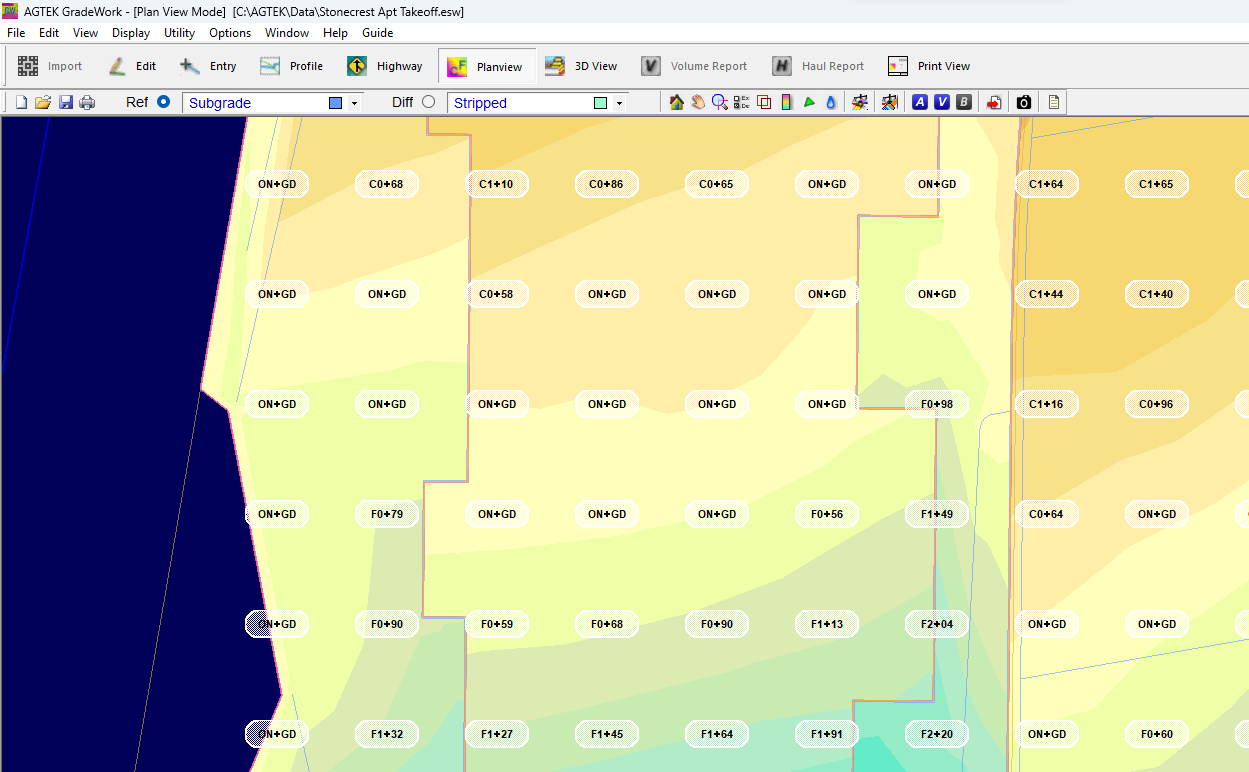
Task: Click the blue 'V' toolbar icon
Action: (x=942, y=102)
